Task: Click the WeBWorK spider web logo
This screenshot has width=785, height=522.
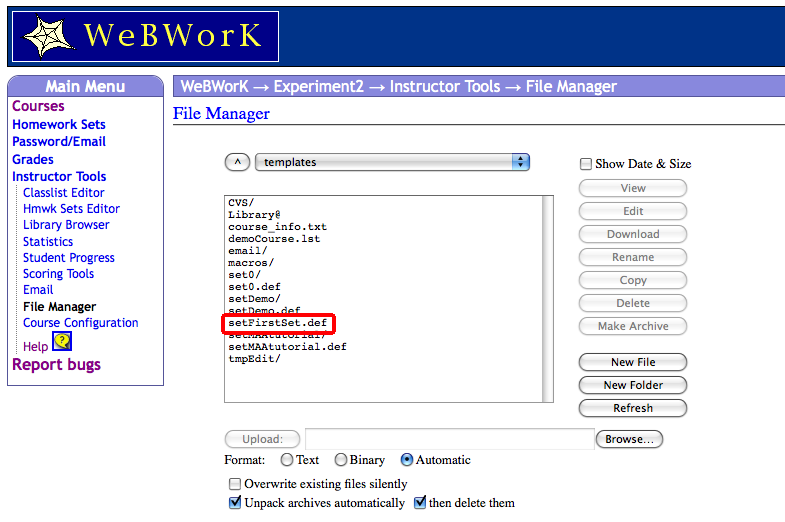Action: [145, 37]
